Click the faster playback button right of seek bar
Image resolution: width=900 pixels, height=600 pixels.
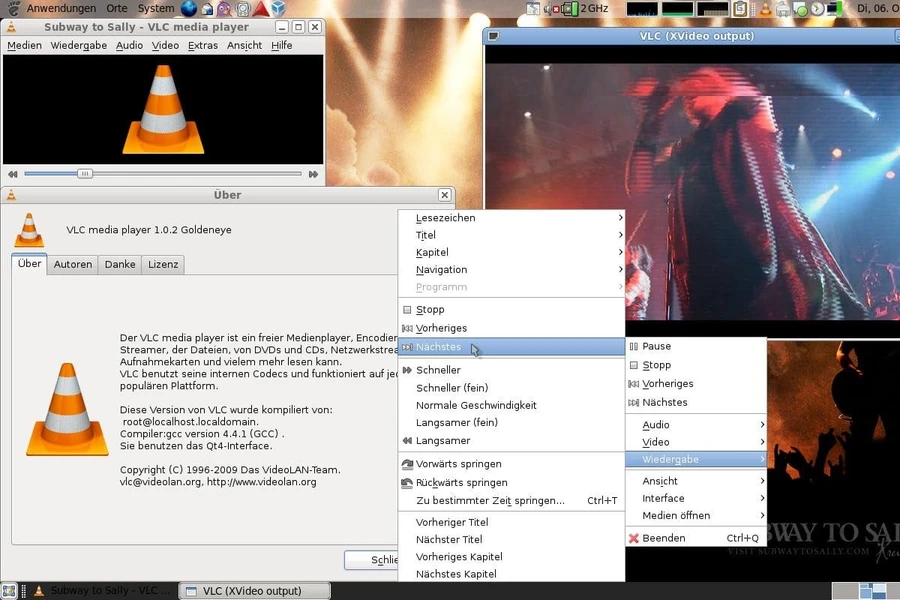click(313, 174)
